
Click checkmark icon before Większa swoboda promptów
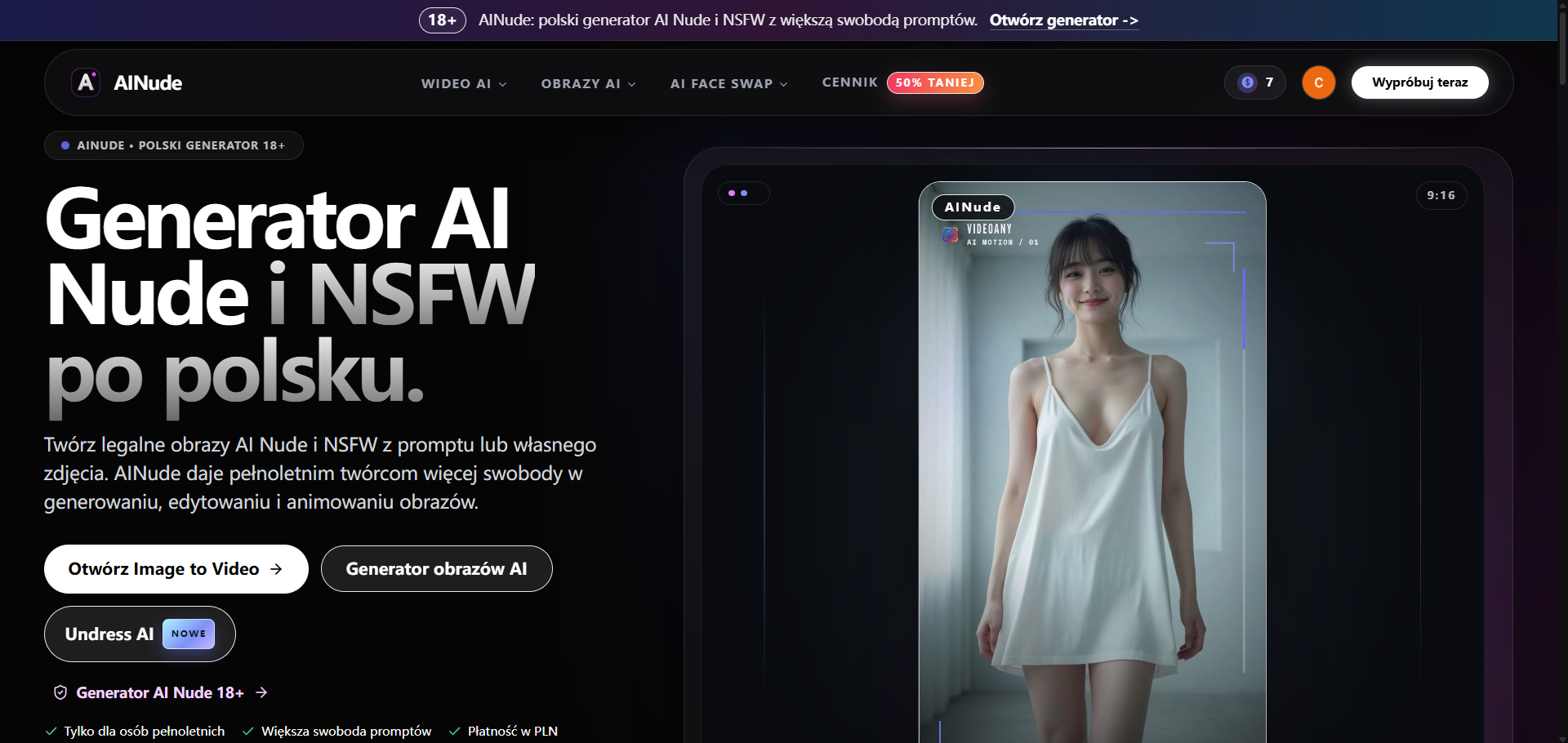pyautogui.click(x=247, y=732)
